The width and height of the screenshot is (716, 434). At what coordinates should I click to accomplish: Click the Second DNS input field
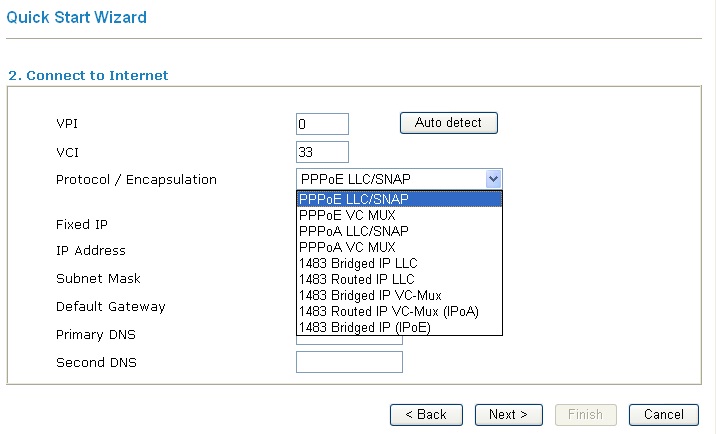349,362
